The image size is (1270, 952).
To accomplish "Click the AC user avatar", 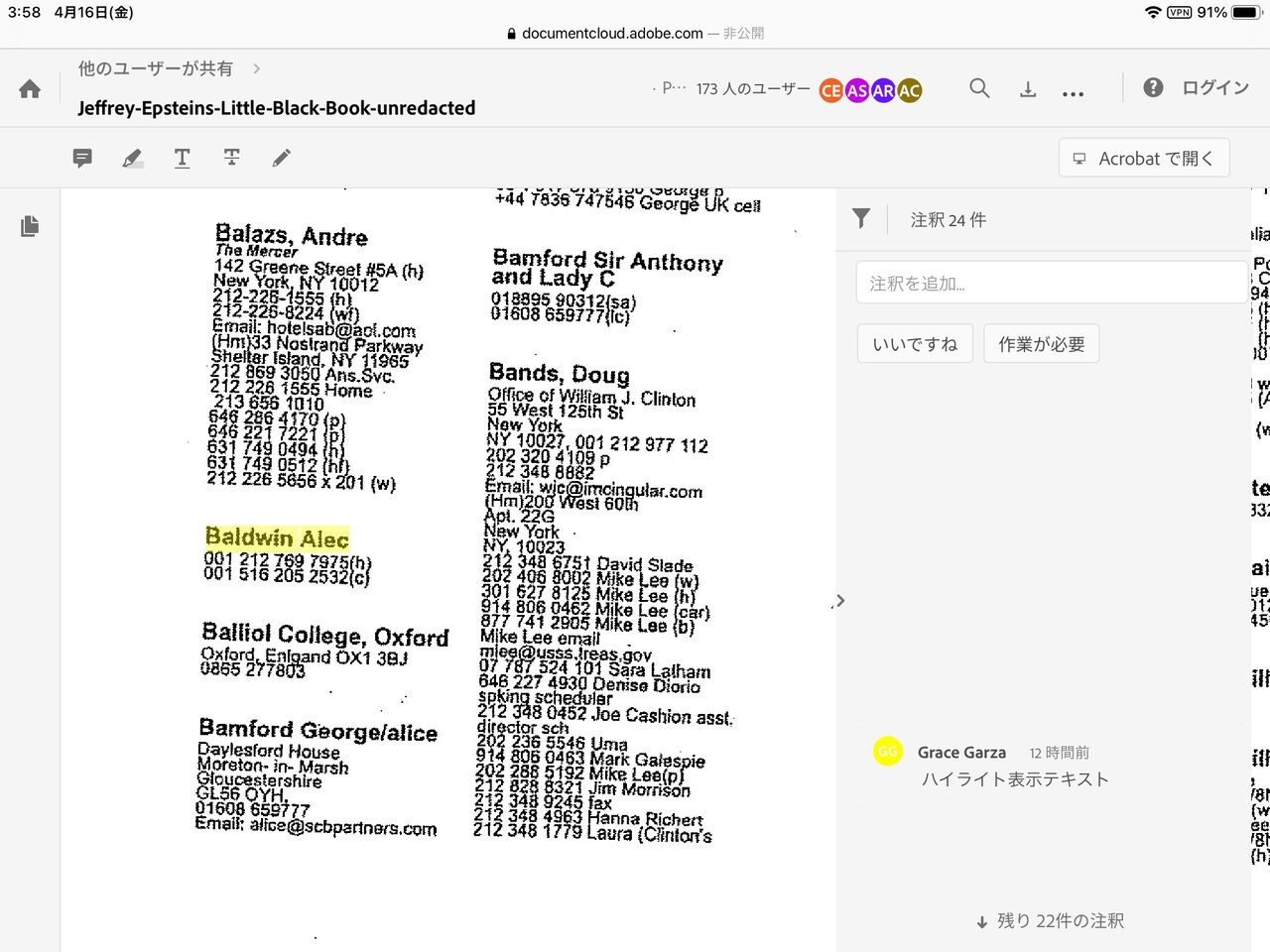I will (909, 90).
